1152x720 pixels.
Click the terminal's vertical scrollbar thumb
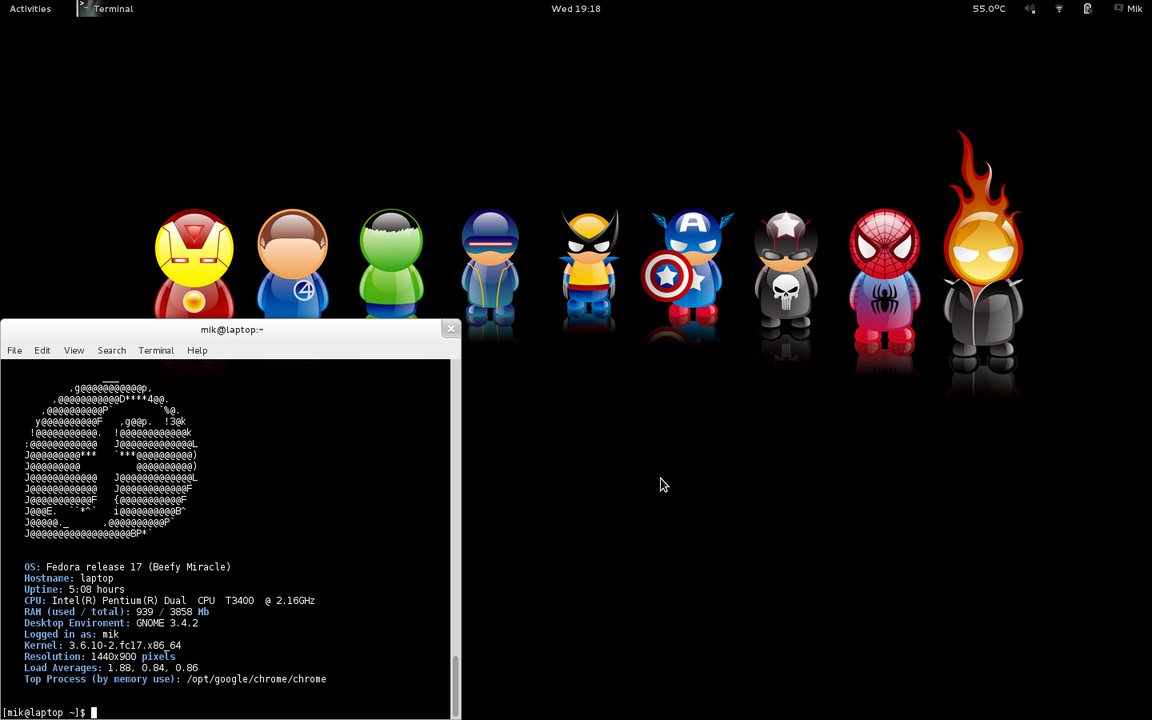point(456,685)
